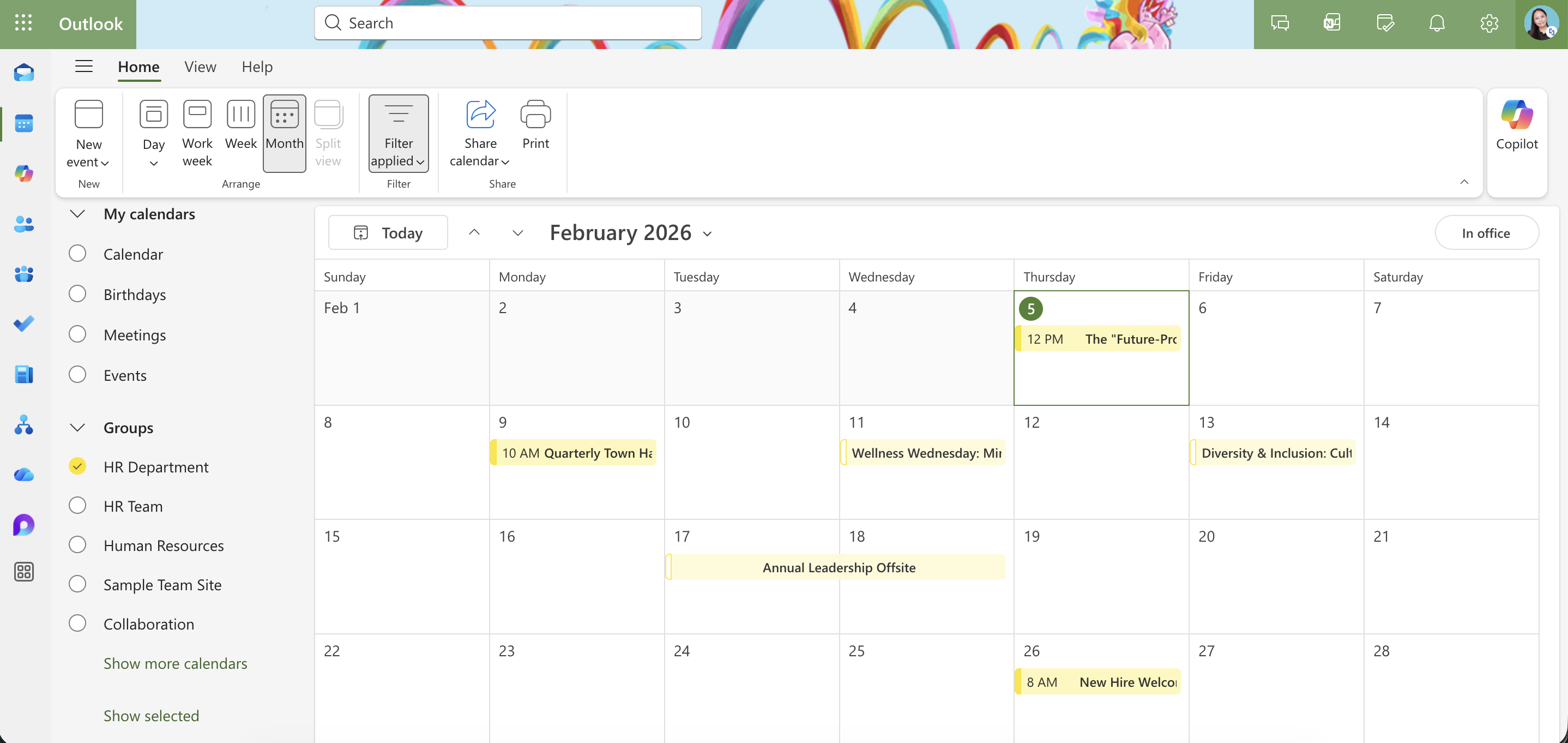
Task: Collapse the ribbon with the chevron
Action: [x=1464, y=182]
